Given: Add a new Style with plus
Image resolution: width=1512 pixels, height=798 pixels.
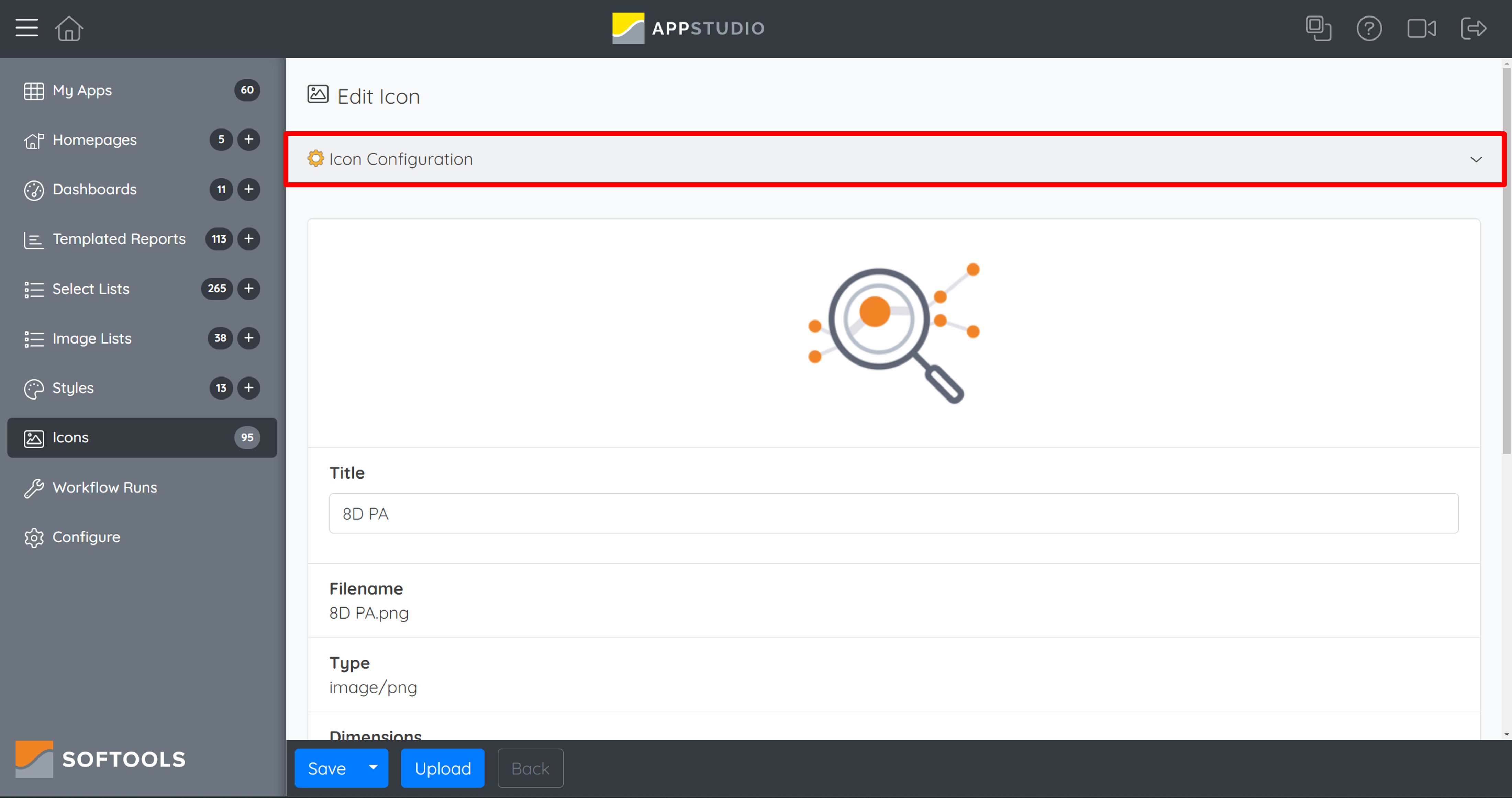Looking at the screenshot, I should [x=249, y=388].
